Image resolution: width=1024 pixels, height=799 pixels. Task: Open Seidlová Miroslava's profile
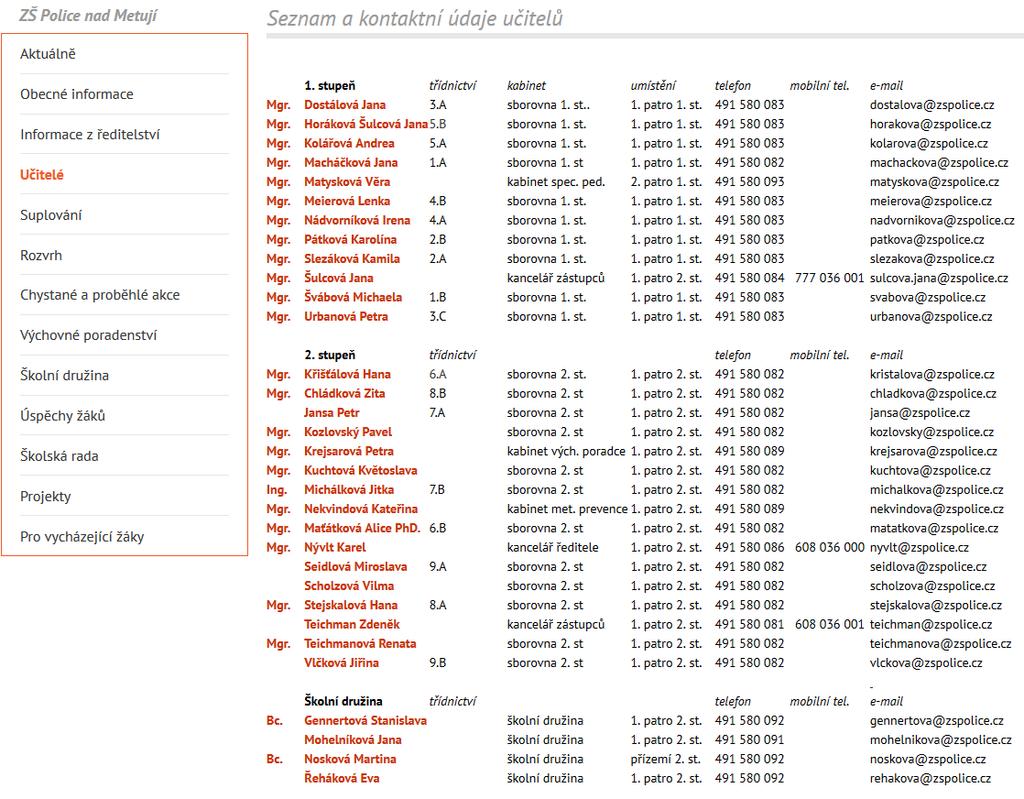click(355, 567)
